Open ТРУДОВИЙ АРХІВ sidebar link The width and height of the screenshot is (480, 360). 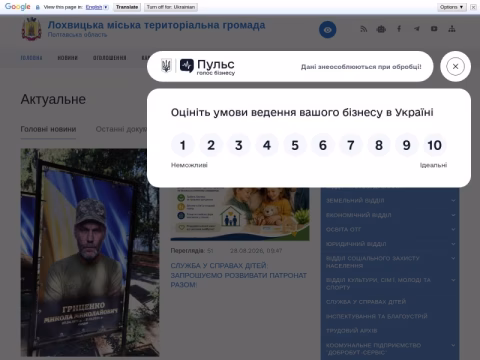coord(352,331)
